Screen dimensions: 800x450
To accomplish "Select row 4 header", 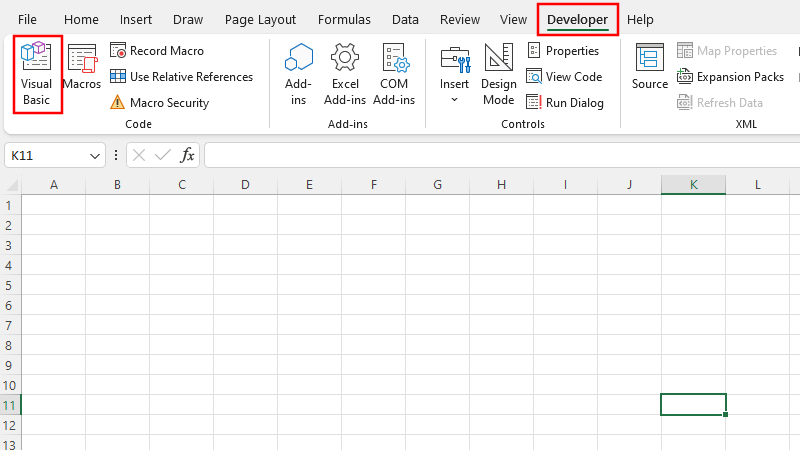I will click(10, 265).
